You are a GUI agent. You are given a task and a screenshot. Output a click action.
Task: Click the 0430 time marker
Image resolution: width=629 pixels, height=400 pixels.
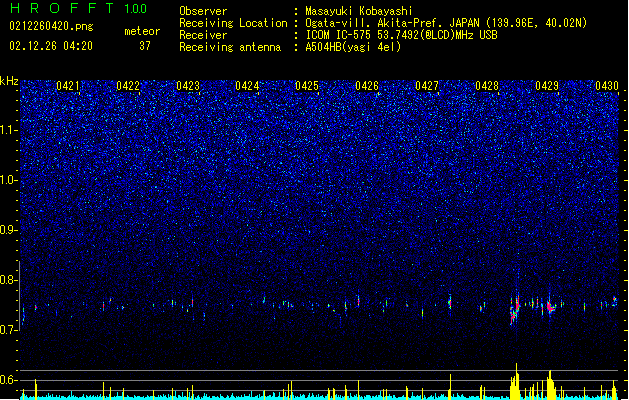tap(607, 86)
